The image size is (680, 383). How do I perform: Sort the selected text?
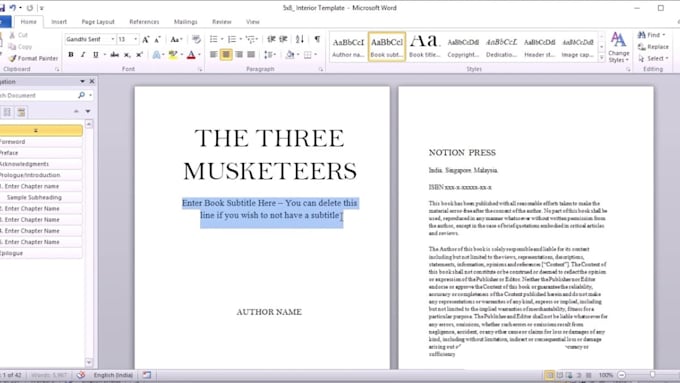pyautogui.click(x=300, y=39)
